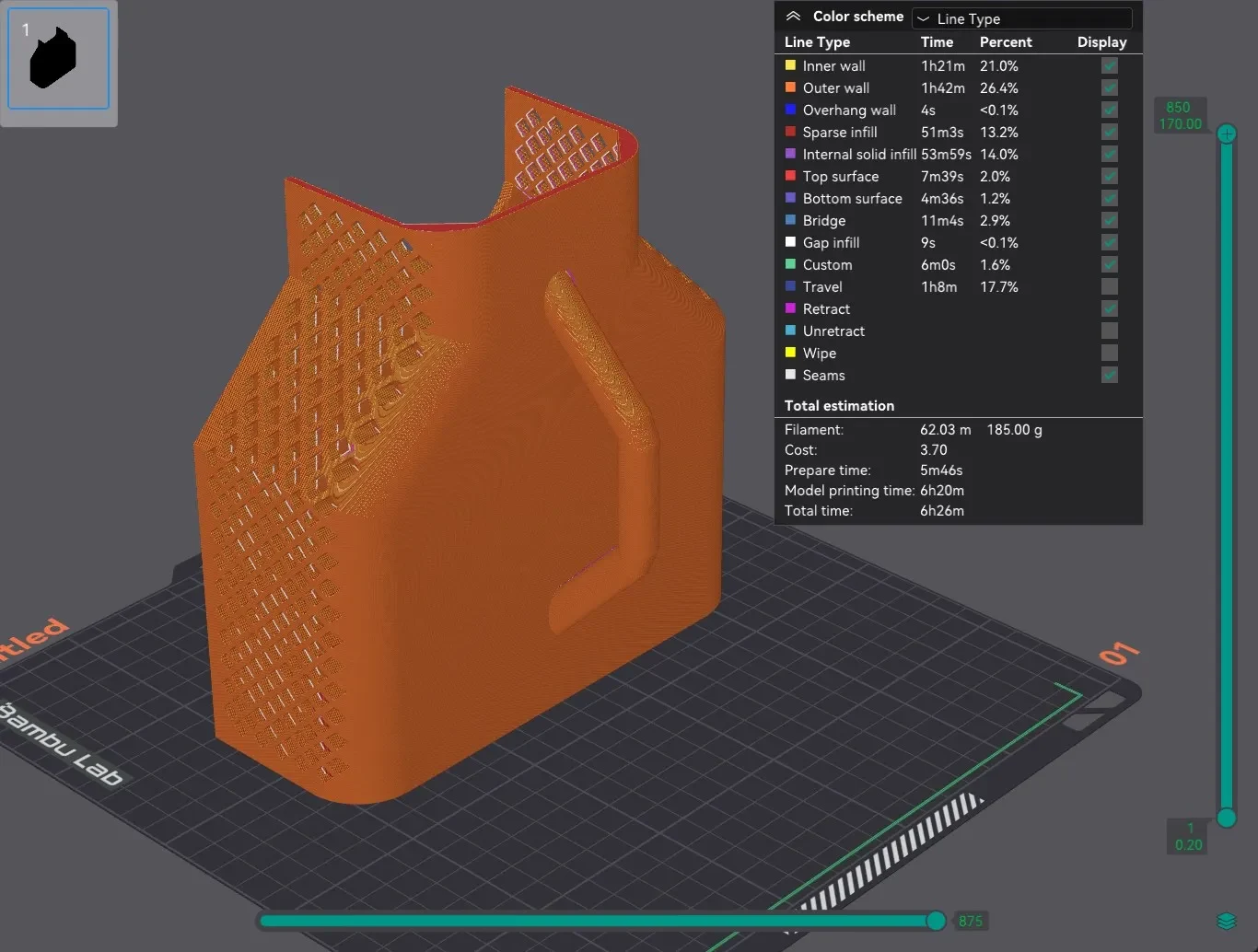Click the horizontal move slider handle

tap(936, 921)
